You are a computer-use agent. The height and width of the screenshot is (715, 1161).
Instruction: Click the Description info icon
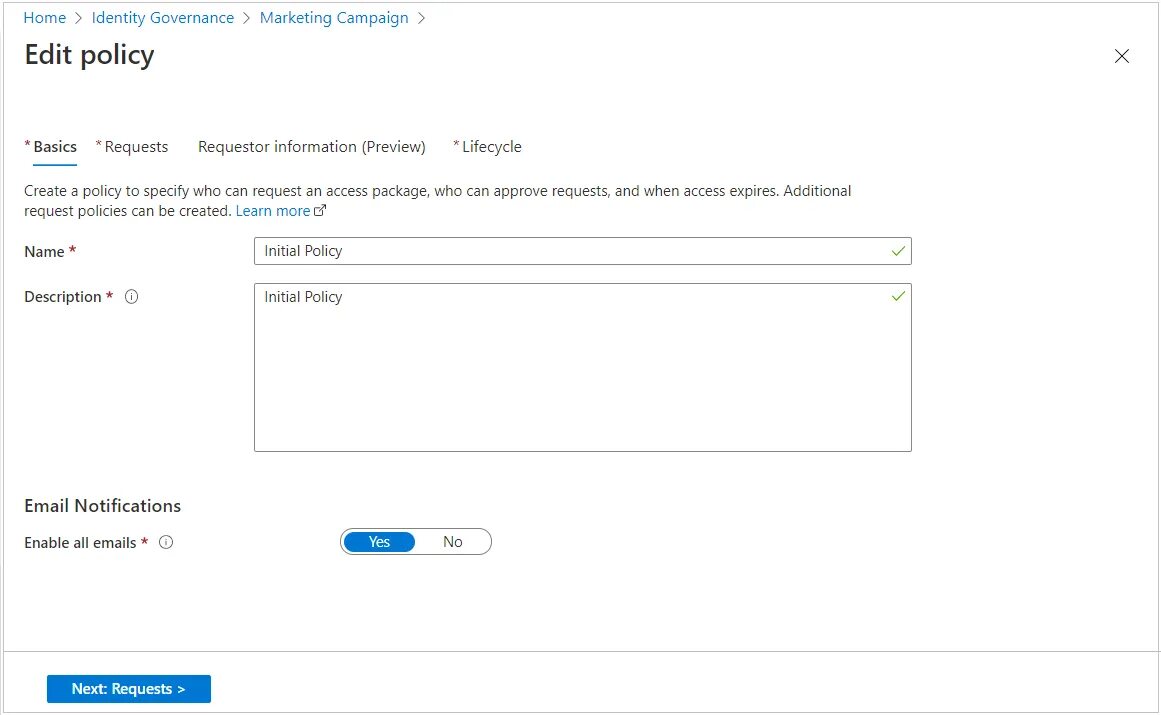pyautogui.click(x=131, y=297)
